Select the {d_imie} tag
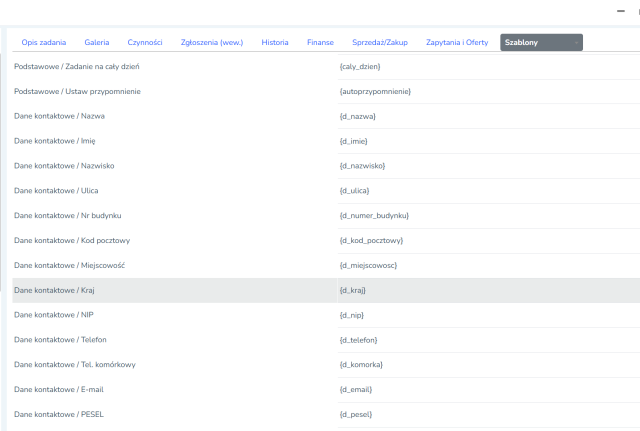This screenshot has height=431, width=640. click(x=353, y=141)
